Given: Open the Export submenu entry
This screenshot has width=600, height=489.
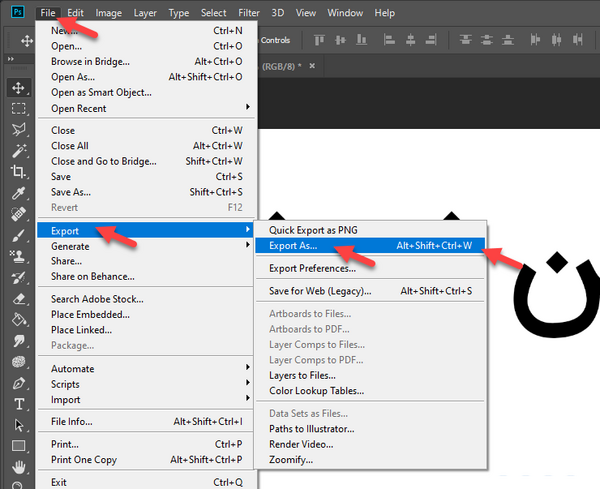Looking at the screenshot, I should click(145, 230).
